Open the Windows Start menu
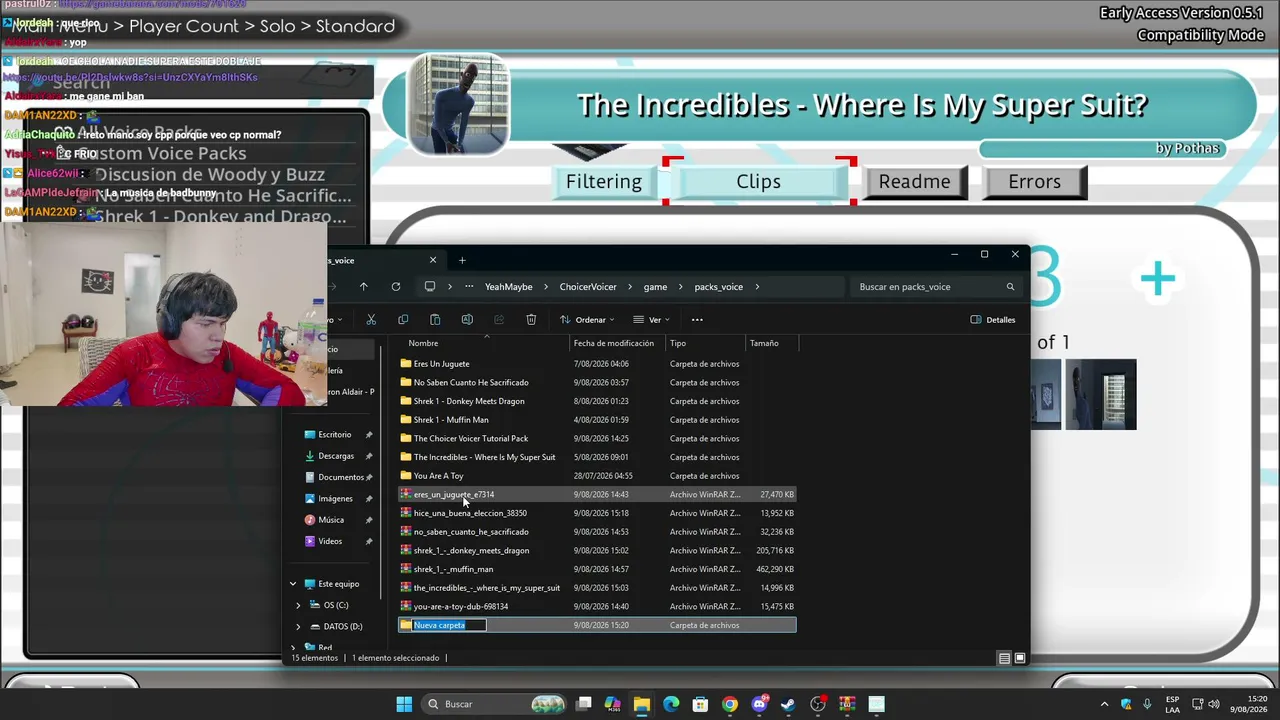 pyautogui.click(x=404, y=704)
